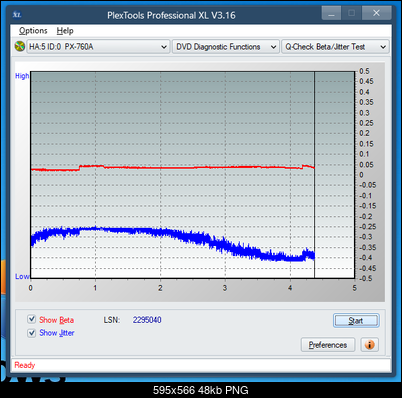The width and height of the screenshot is (402, 398).
Task: Open Preferences
Action: 328,345
